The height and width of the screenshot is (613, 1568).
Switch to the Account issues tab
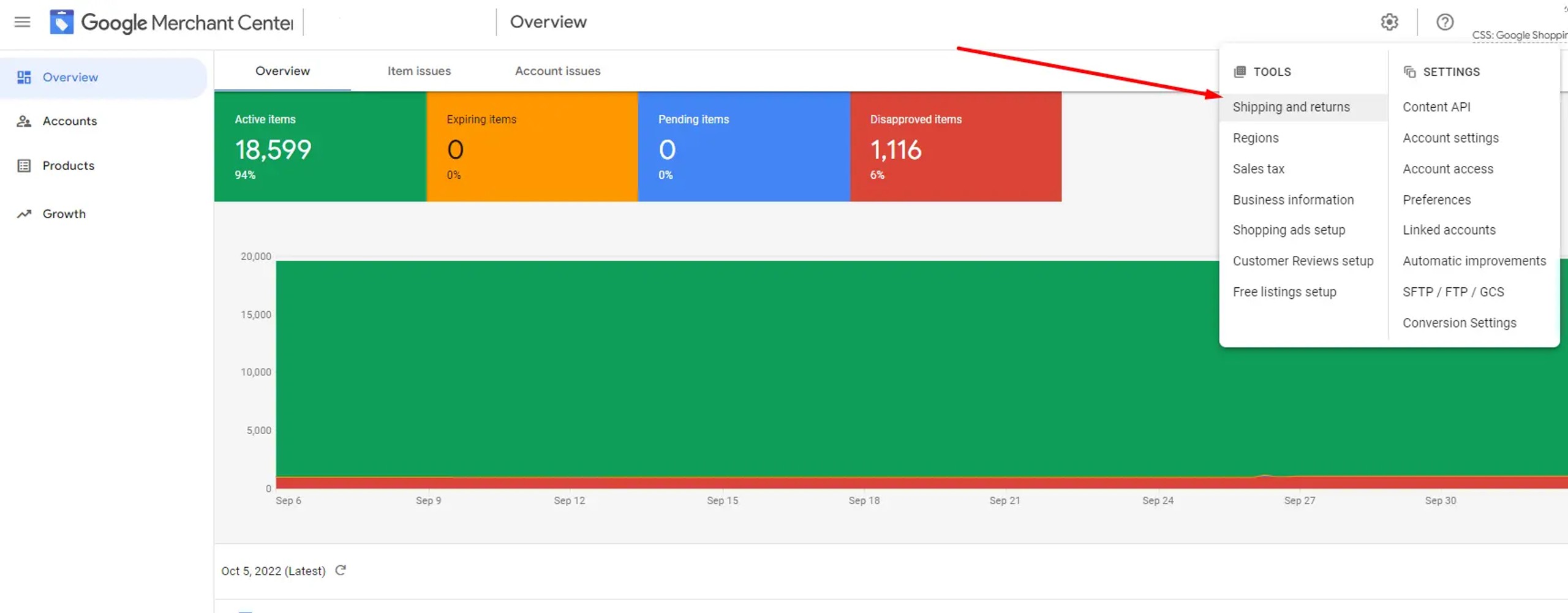(557, 71)
